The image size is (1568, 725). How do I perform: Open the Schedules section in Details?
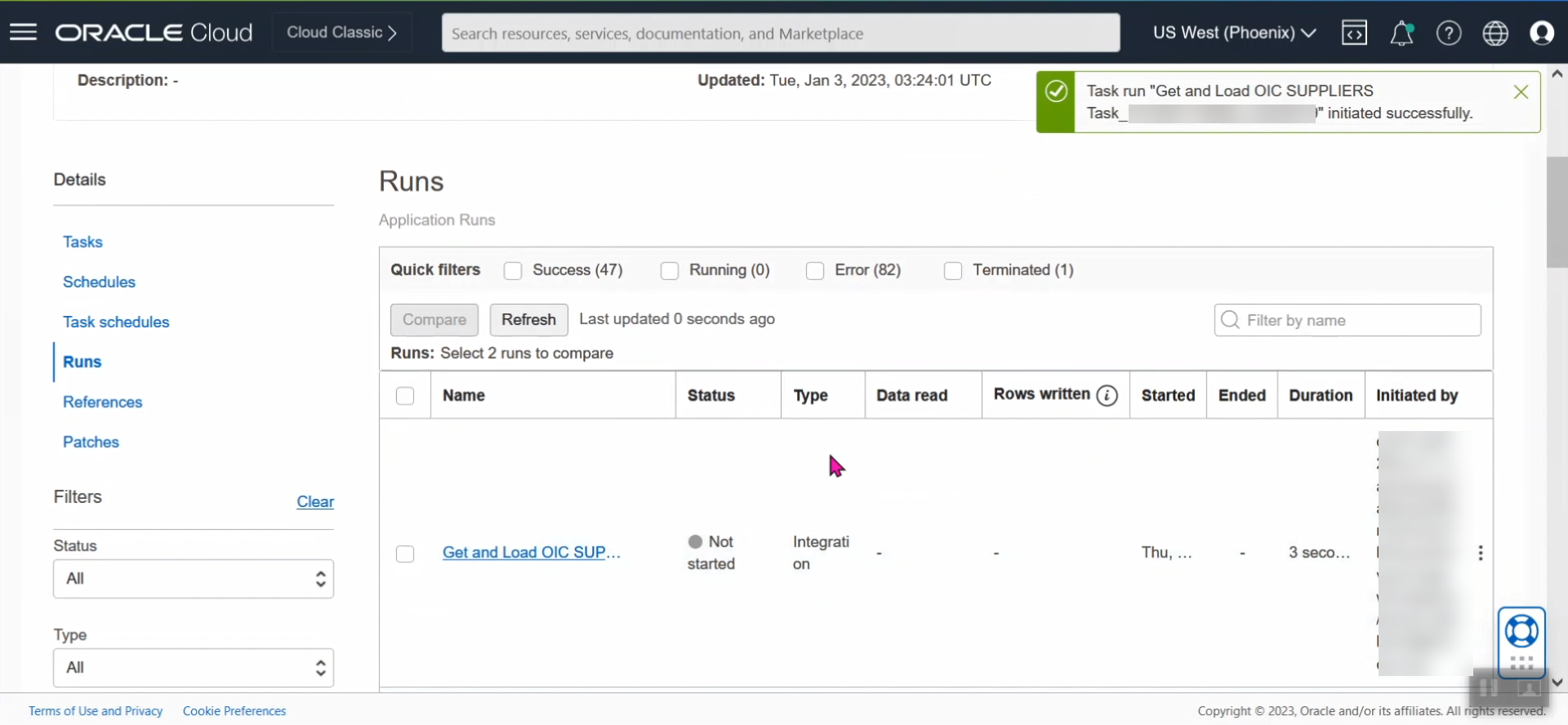point(99,282)
